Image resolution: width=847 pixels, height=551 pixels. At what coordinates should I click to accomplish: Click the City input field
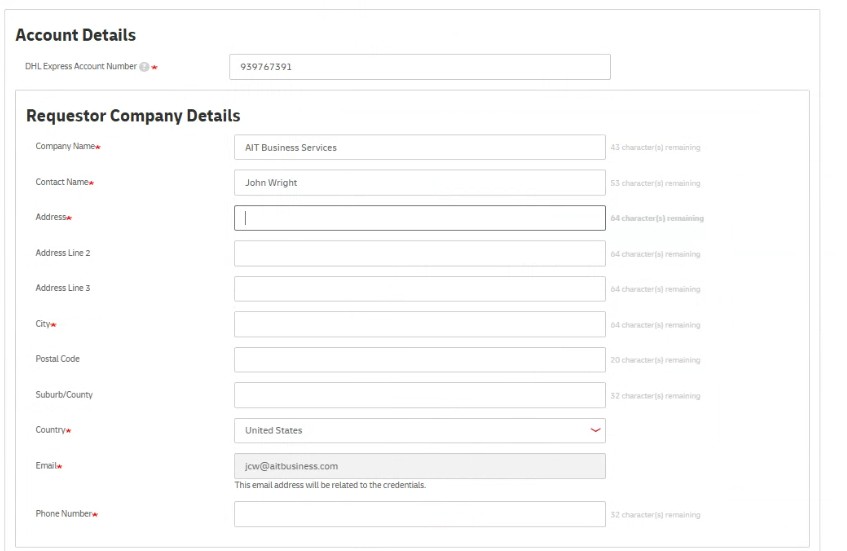(419, 325)
